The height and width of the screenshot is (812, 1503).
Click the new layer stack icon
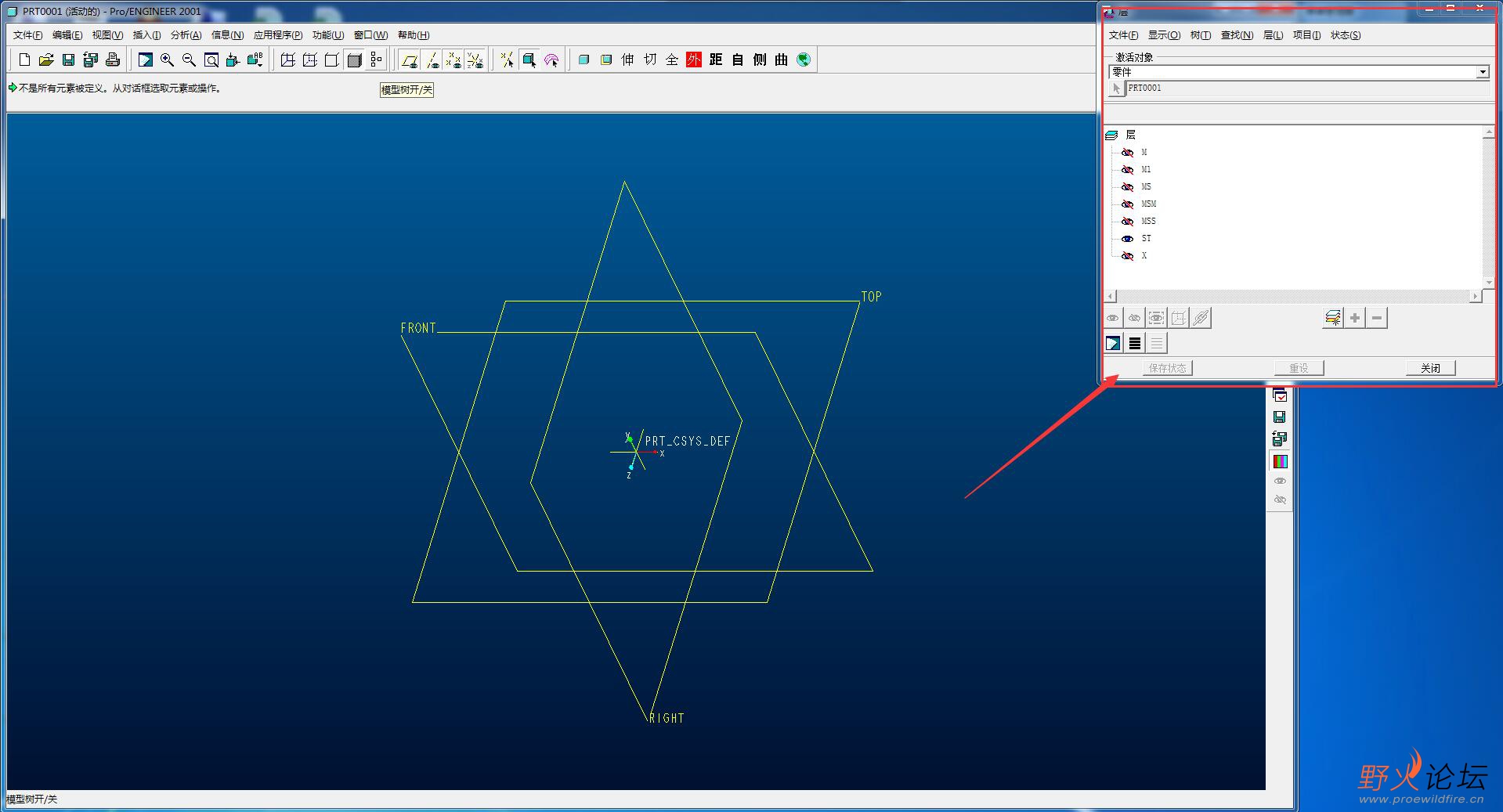pos(1332,318)
